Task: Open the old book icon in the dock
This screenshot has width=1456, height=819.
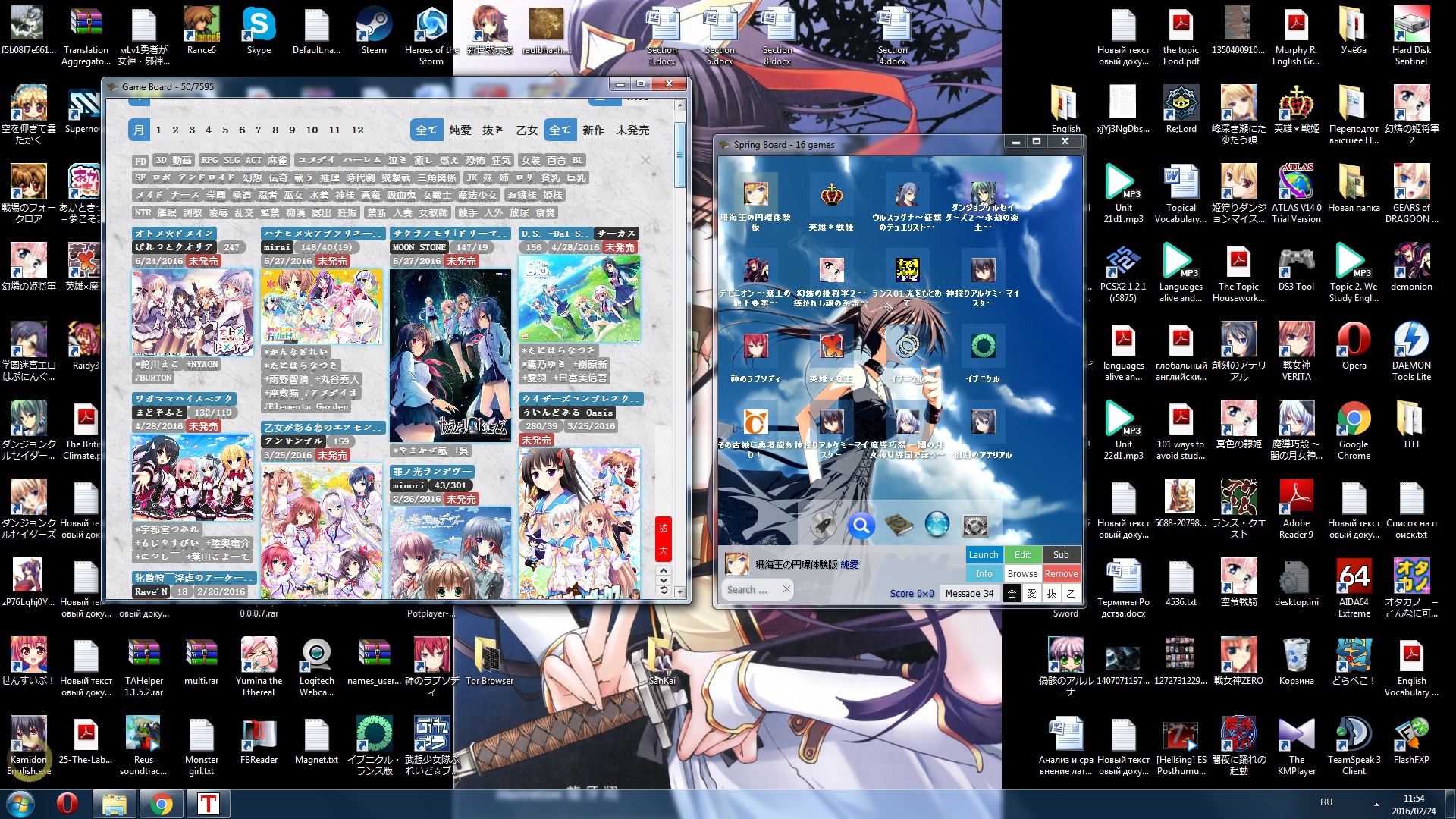Action: pos(899,524)
